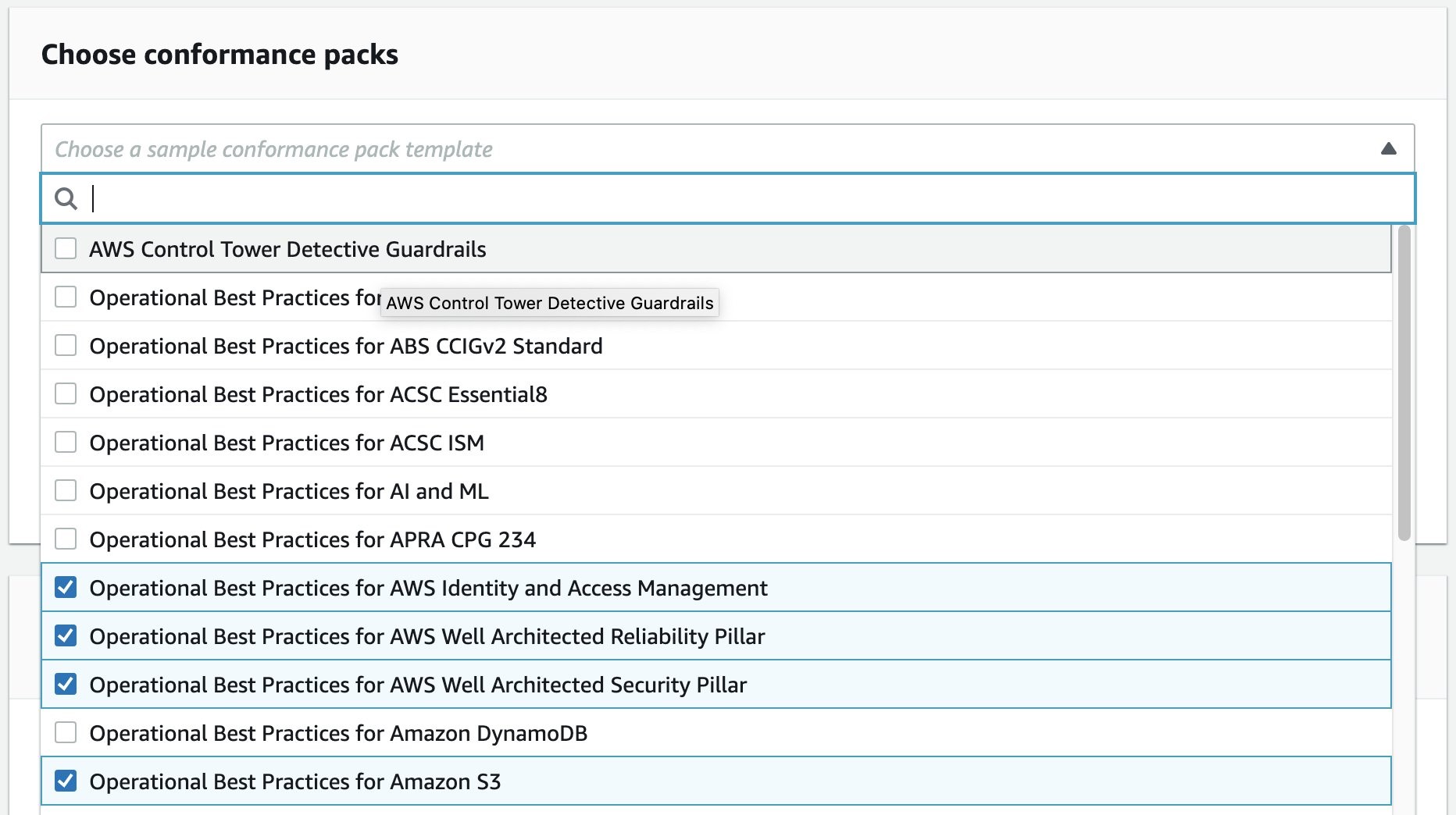Viewport: 1456px width, 815px height.
Task: Tick the APRA CPG 234 checkbox
Action: pyautogui.click(x=66, y=539)
